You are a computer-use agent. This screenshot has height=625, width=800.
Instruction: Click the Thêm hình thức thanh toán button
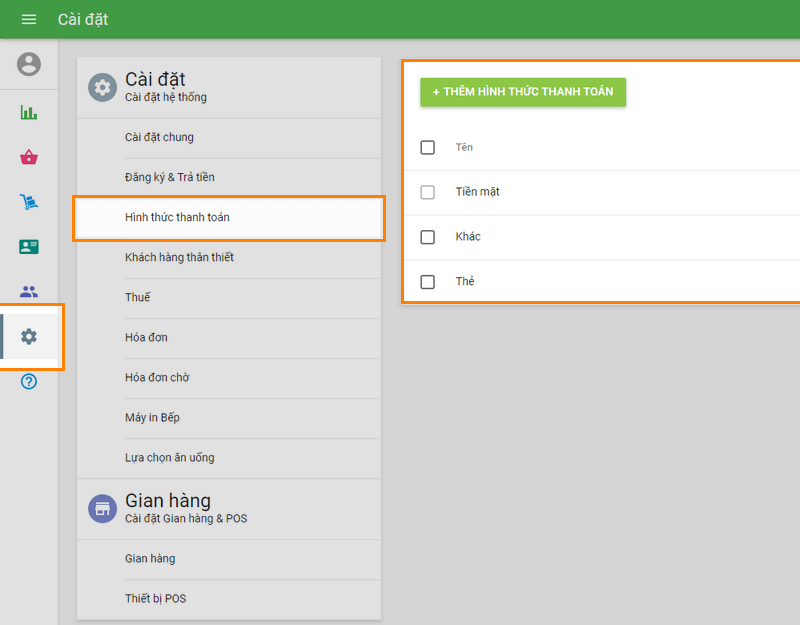[523, 92]
